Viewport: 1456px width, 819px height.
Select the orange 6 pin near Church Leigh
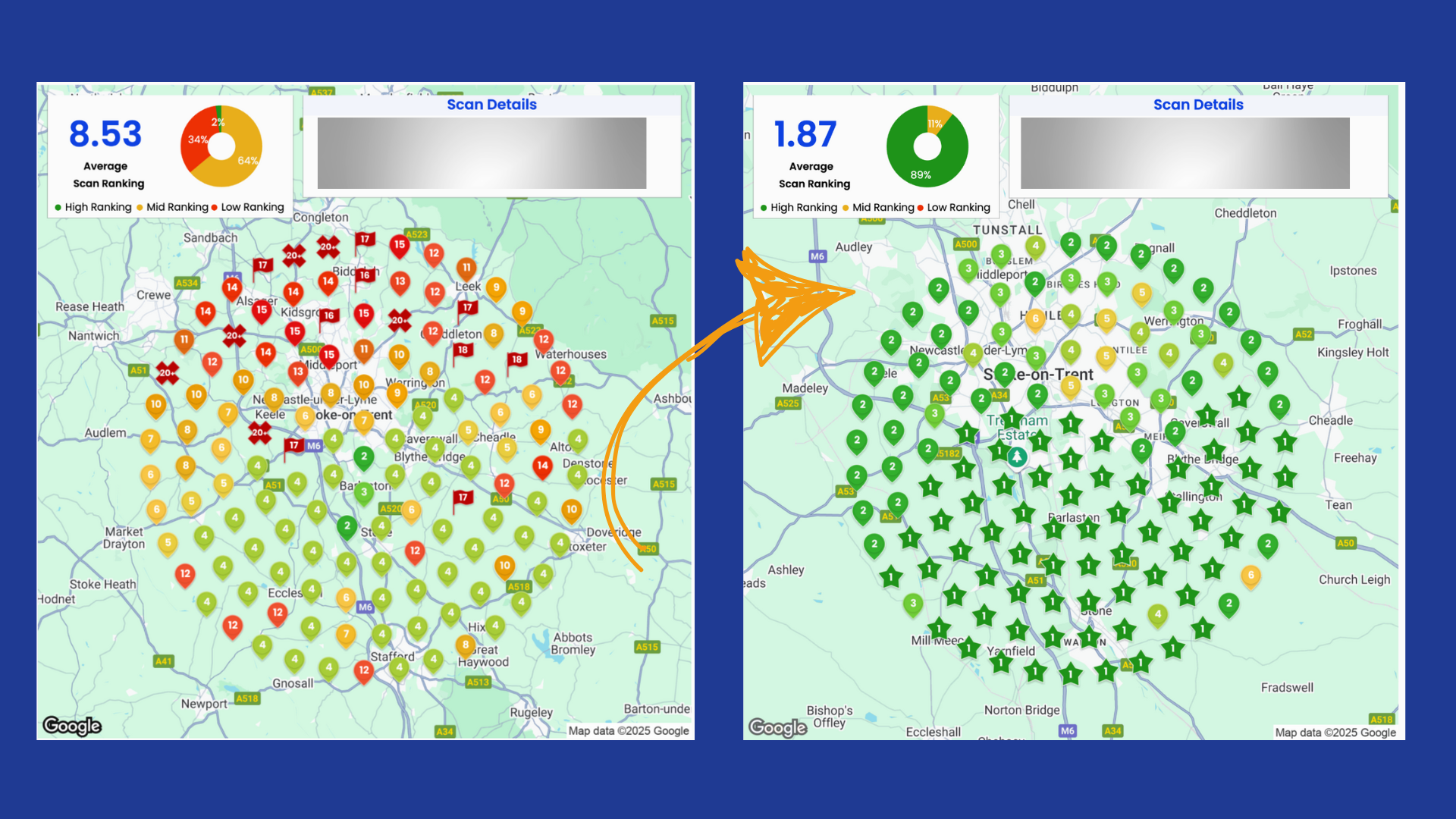[x=1250, y=576]
